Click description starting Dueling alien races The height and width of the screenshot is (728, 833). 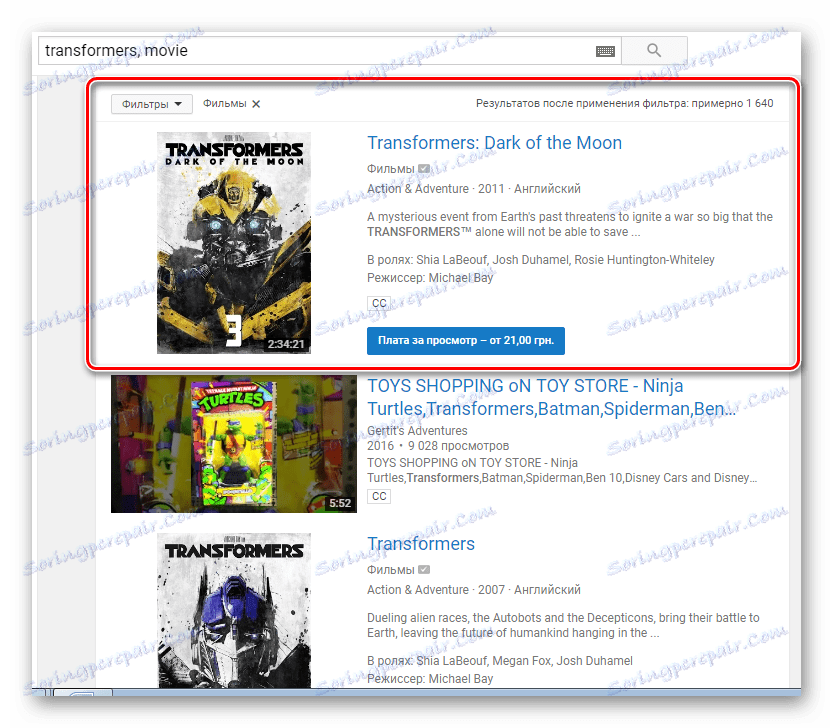(563, 625)
